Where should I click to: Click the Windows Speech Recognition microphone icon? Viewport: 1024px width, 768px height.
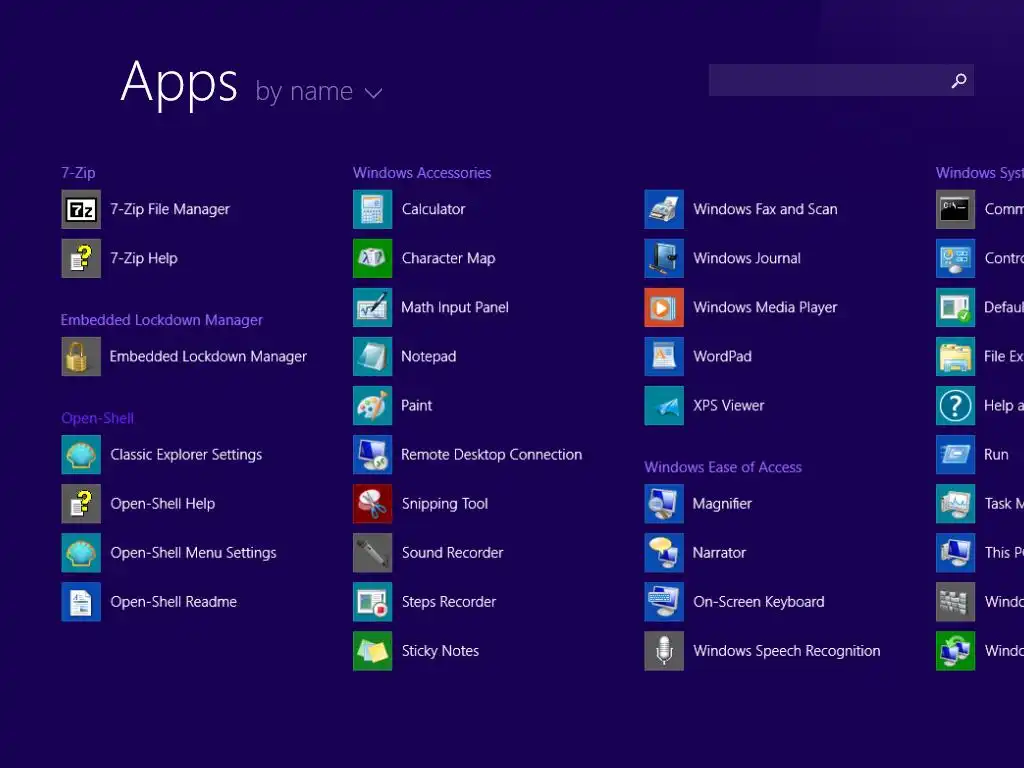coord(664,650)
